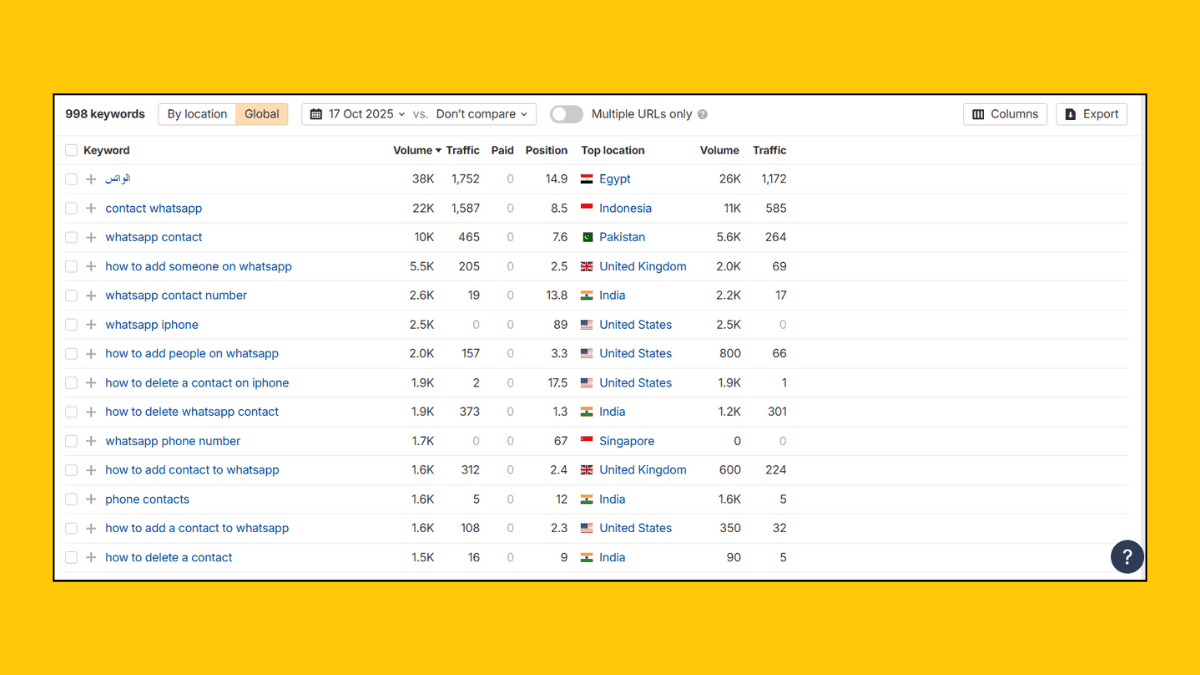Expand the whatsapp contact row via plus icon
Screen dimensions: 1200x675
point(89,237)
